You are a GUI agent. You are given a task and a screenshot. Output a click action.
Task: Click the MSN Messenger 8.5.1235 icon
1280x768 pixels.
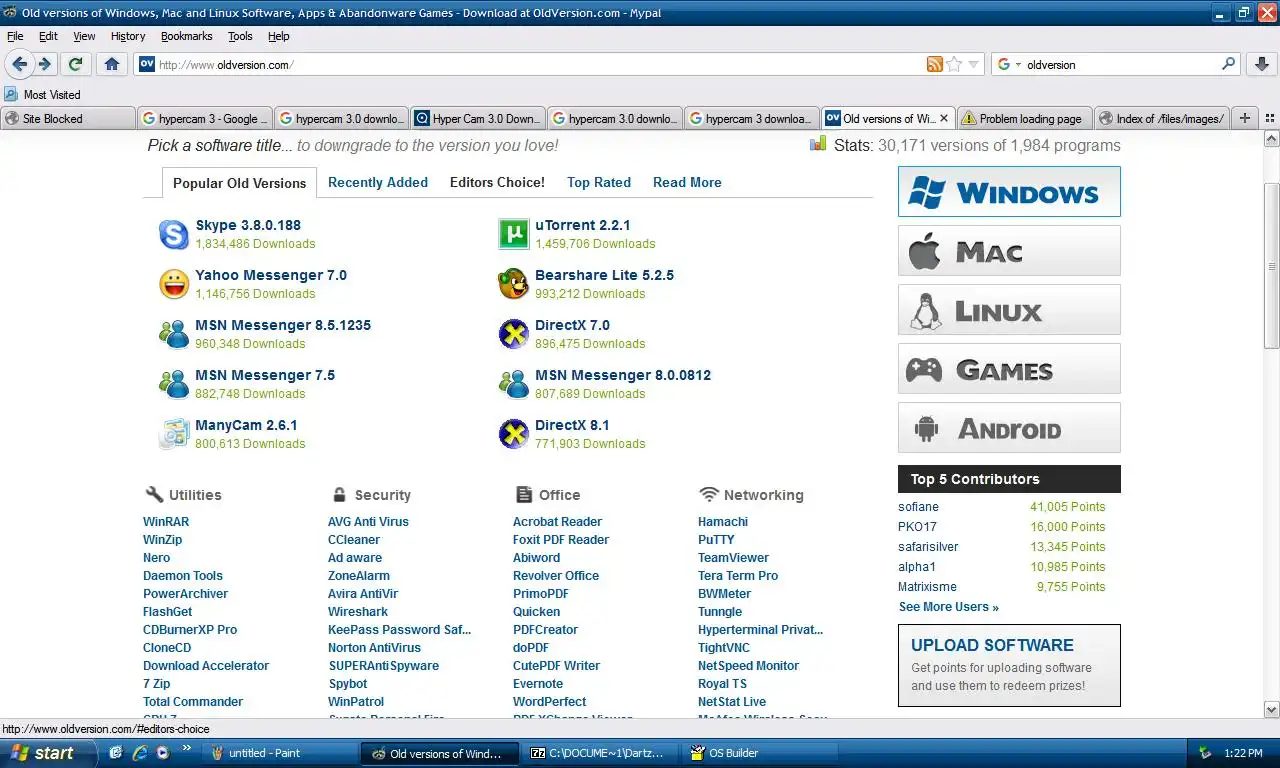coord(174,334)
